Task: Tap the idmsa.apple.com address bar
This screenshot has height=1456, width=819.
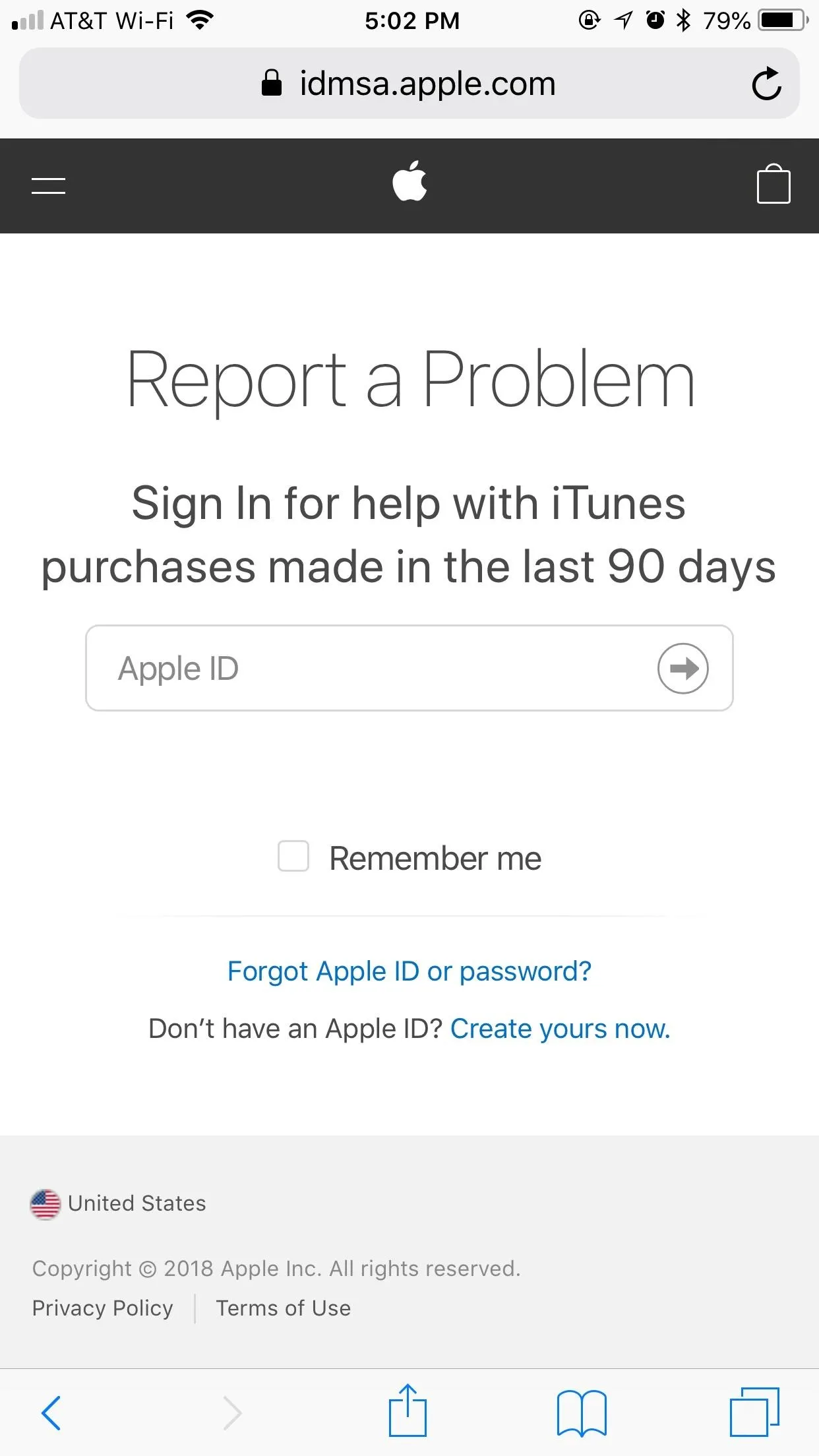Action: point(427,84)
